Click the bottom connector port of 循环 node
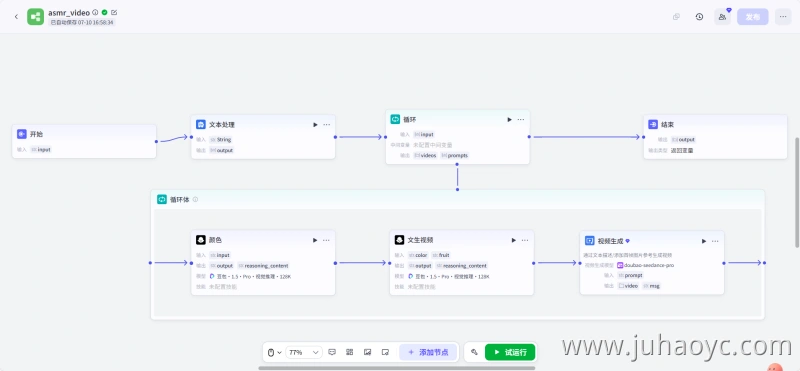This screenshot has height=371, width=800. (x=457, y=164)
